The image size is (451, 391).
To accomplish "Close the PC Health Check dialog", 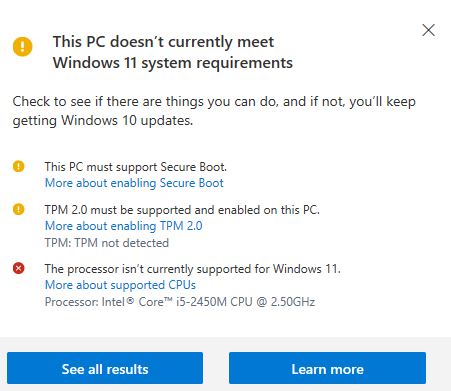I will pyautogui.click(x=428, y=30).
